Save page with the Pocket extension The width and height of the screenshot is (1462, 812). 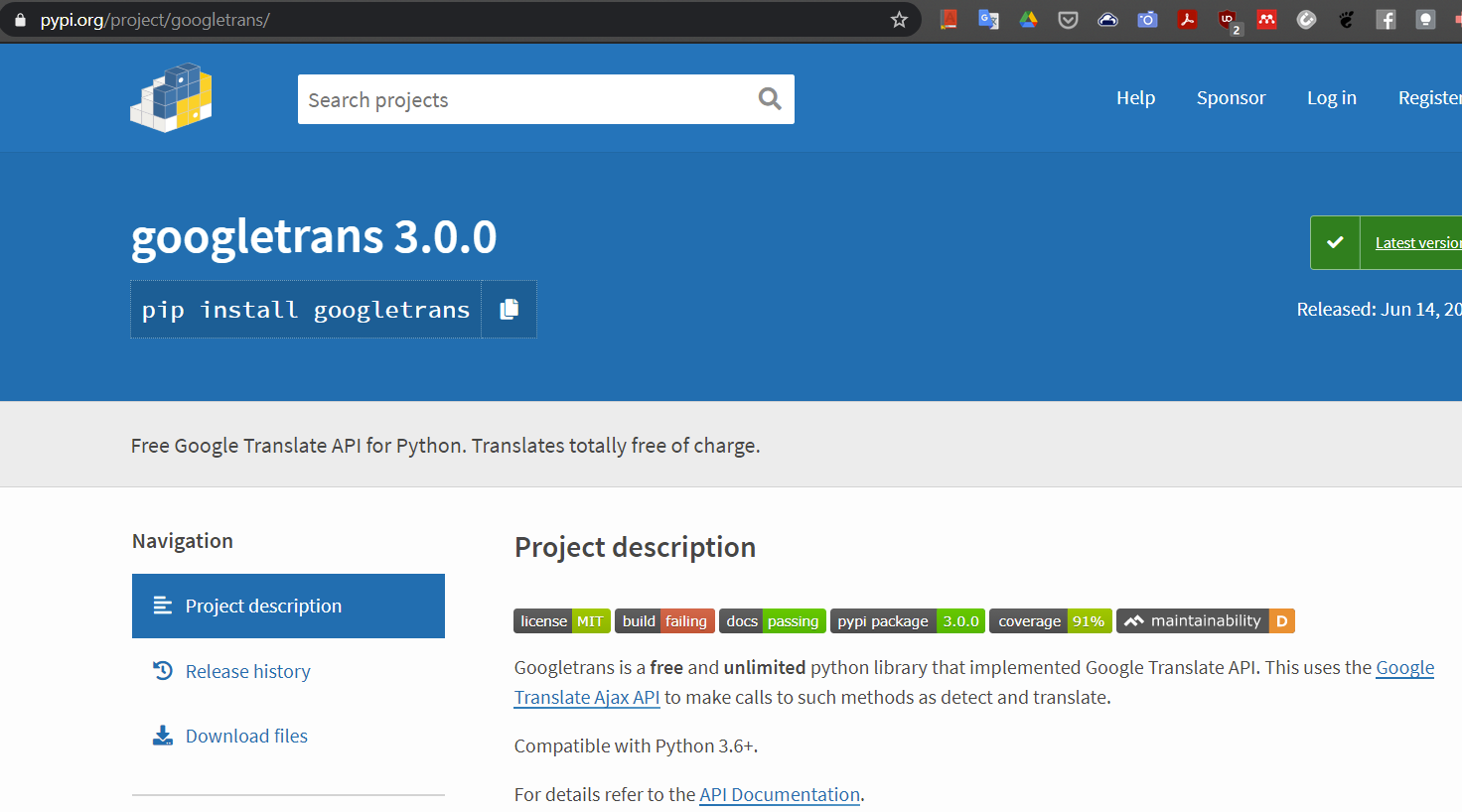(1068, 19)
